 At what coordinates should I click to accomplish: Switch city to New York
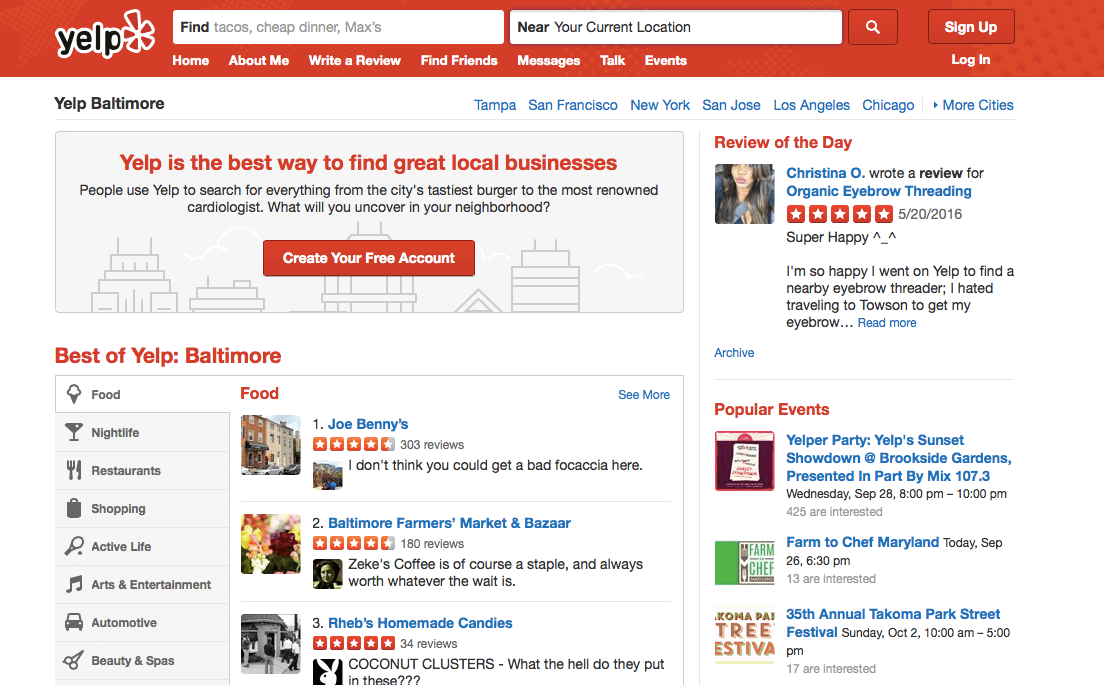[x=660, y=105]
